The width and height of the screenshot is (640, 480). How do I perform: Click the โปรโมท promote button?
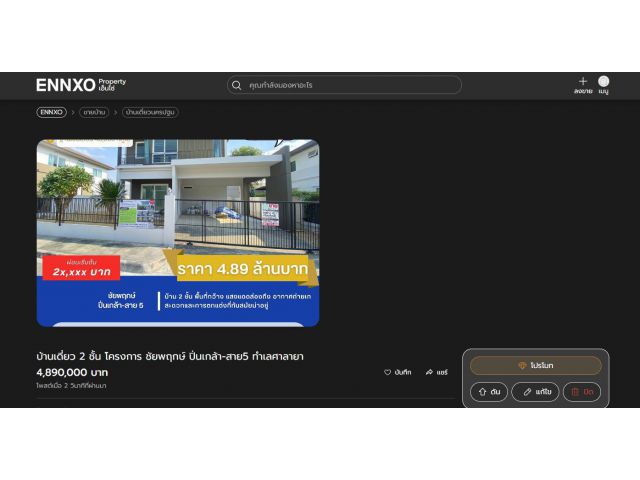[536, 365]
